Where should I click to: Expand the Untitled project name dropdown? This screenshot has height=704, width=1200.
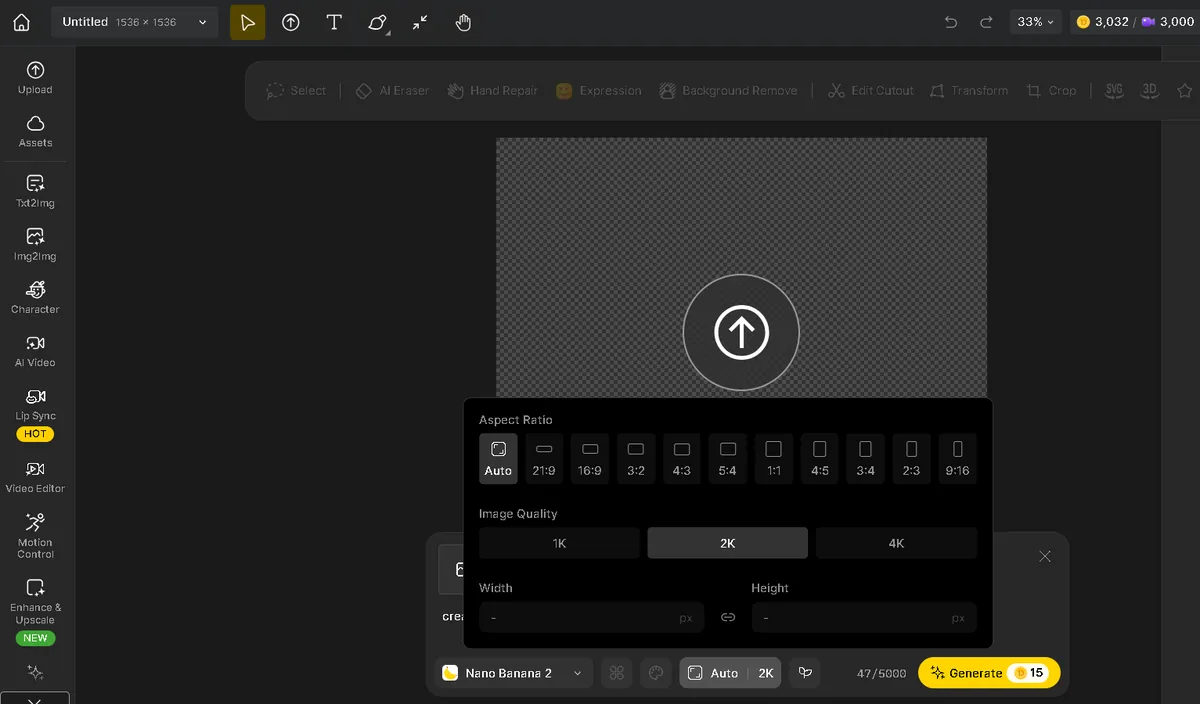(134, 22)
